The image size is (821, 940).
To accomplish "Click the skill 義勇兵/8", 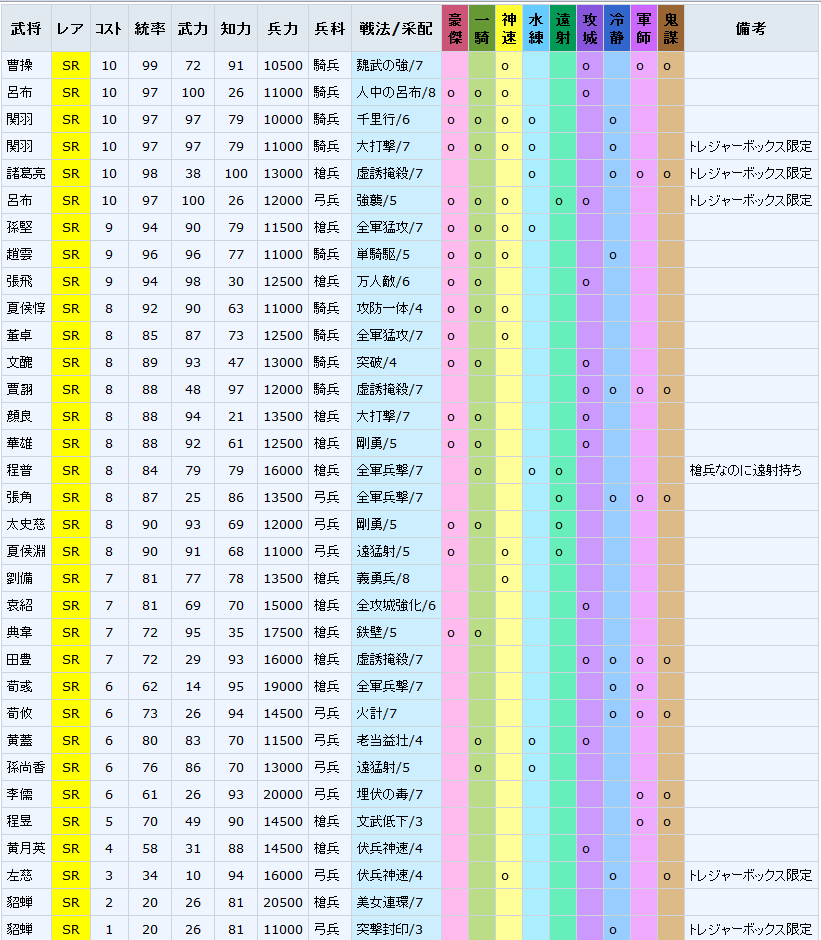I will pos(383,578).
